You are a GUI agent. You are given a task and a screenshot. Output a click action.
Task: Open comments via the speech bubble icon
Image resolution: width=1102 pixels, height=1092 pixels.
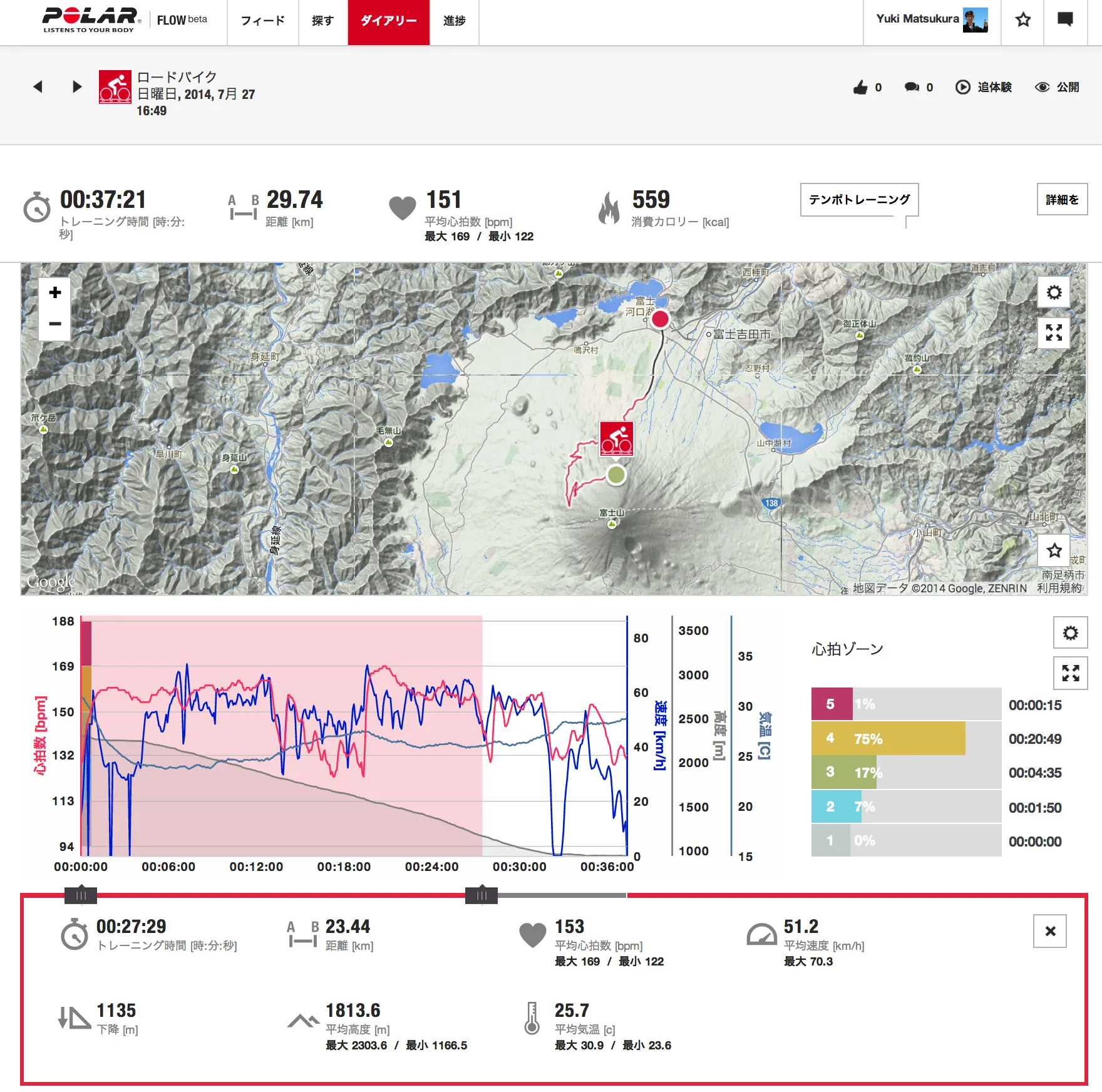(x=912, y=88)
